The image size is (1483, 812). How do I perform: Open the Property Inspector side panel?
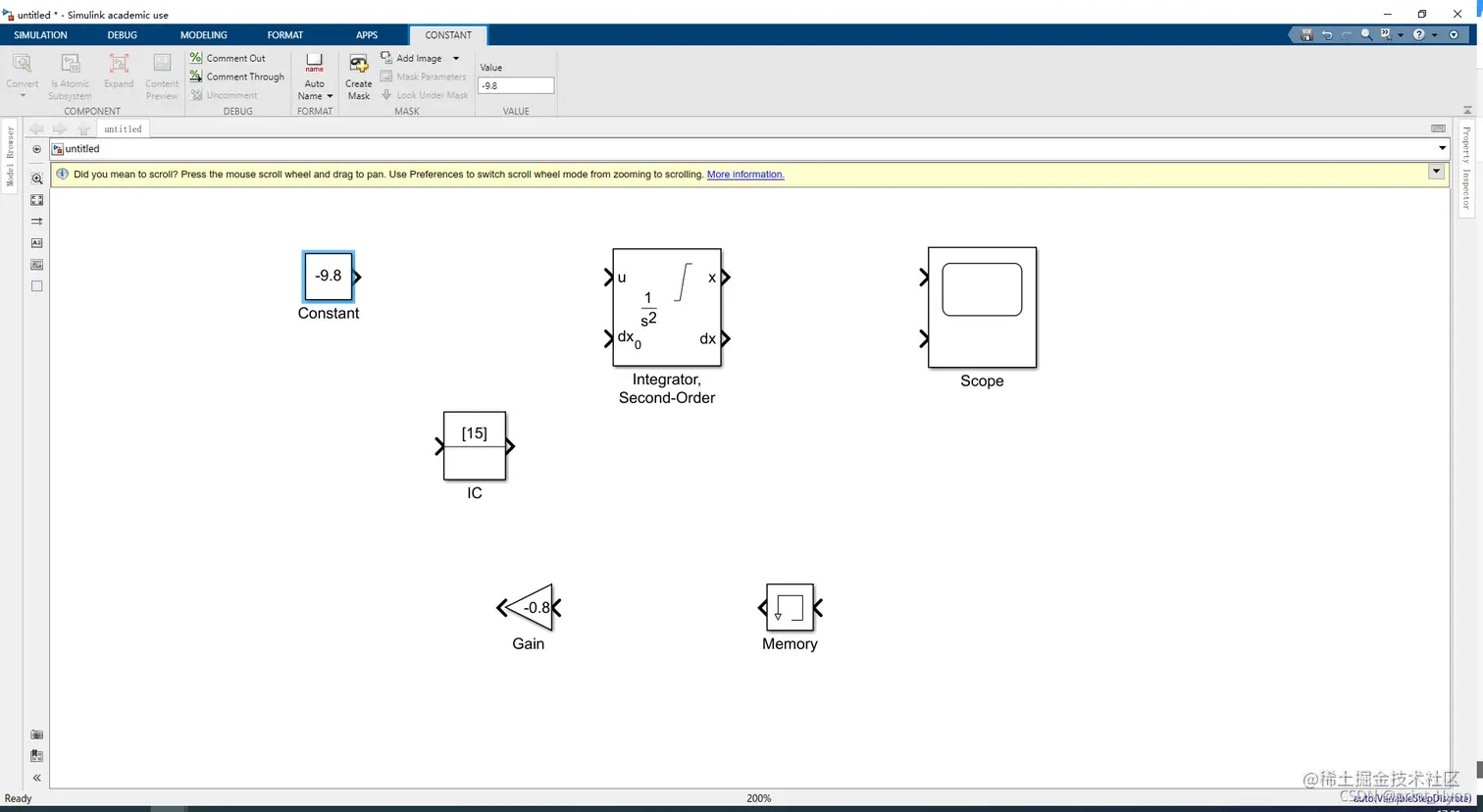[1466, 167]
